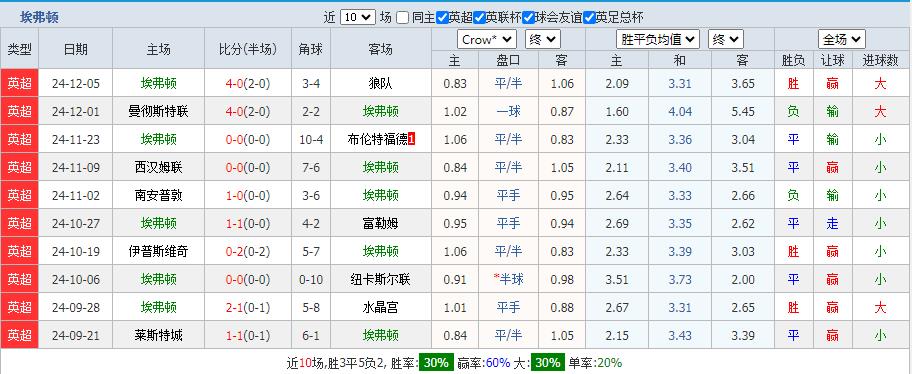
Task: Click the 富勒姆 away team
Action: pyautogui.click(x=380, y=223)
